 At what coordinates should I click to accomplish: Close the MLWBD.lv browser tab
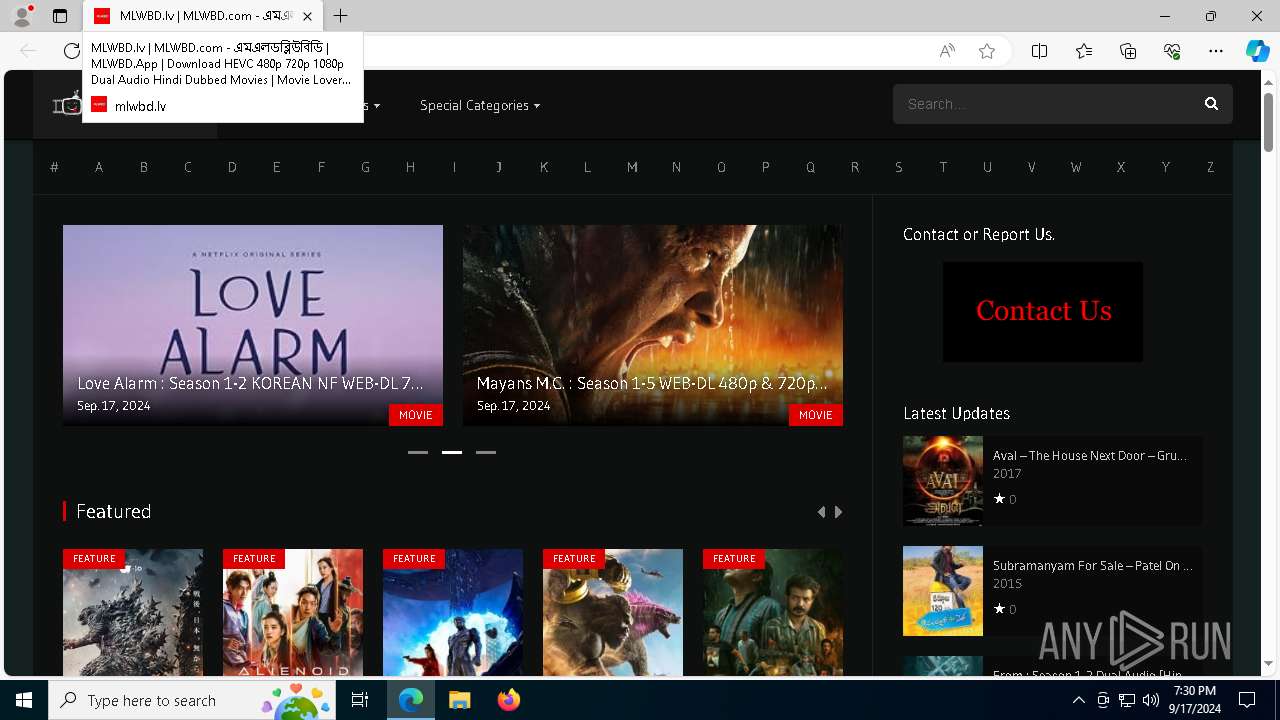[307, 16]
